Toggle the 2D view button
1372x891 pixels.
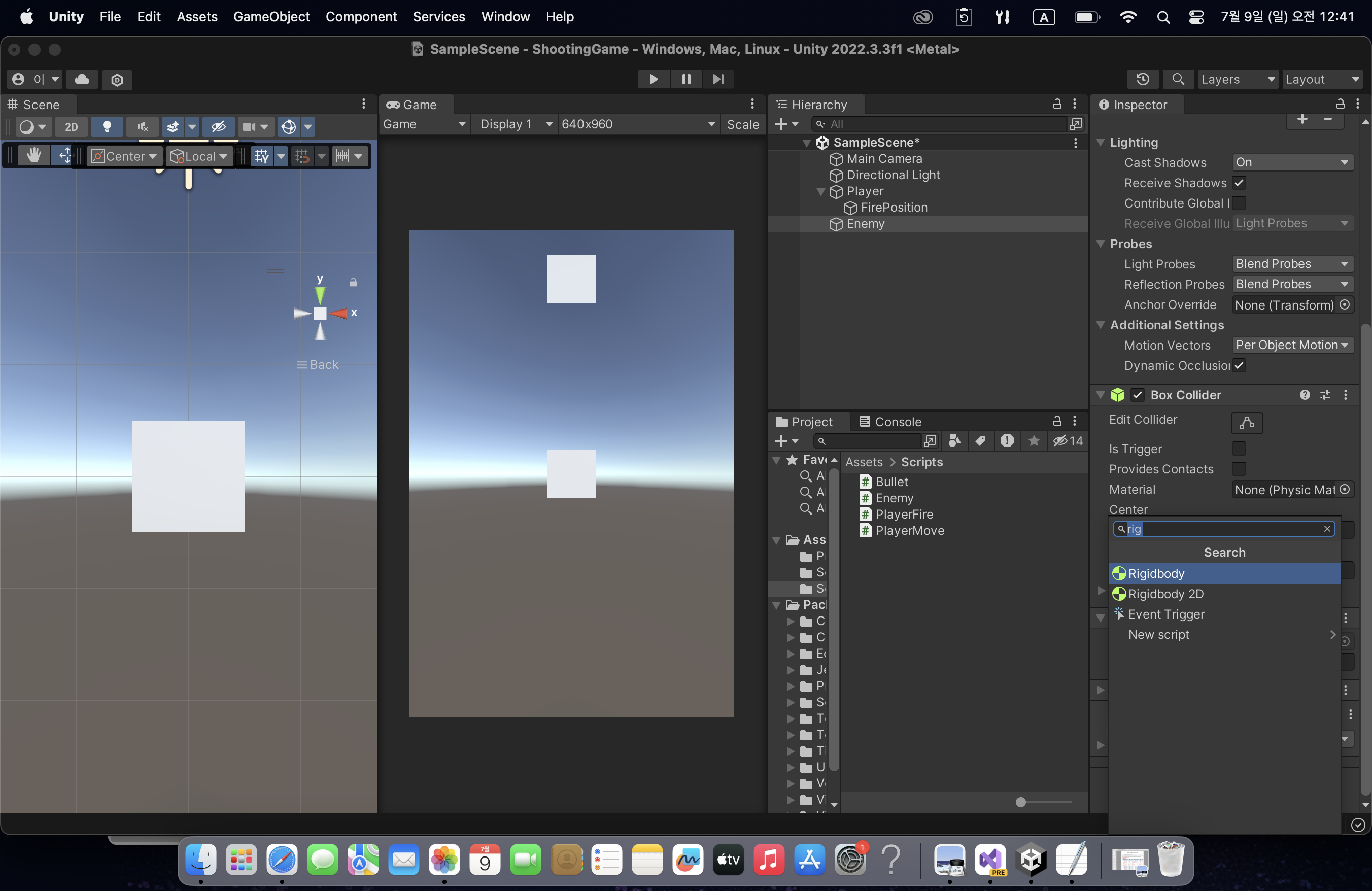(72, 126)
